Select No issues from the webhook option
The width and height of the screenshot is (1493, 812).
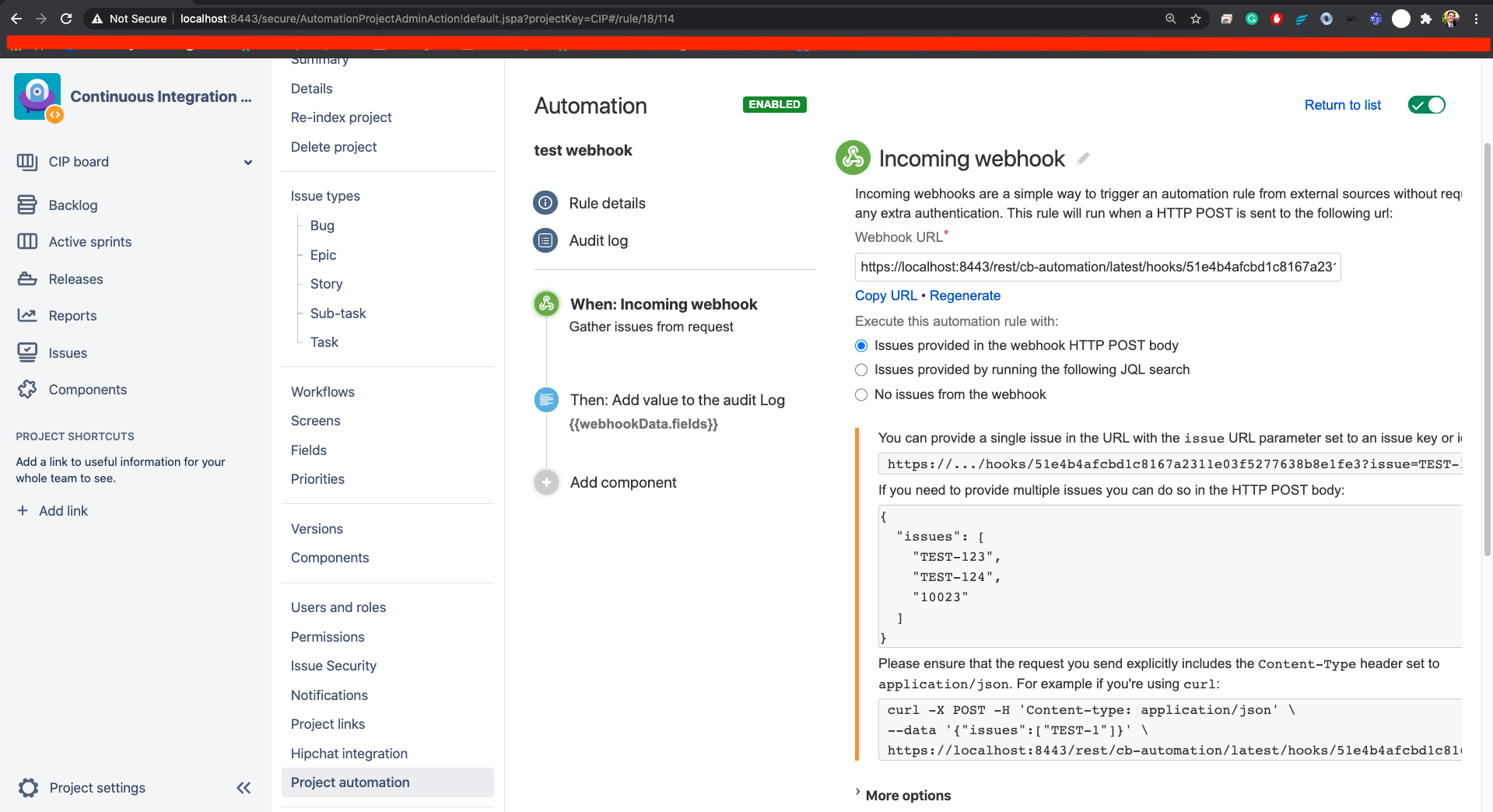(861, 395)
